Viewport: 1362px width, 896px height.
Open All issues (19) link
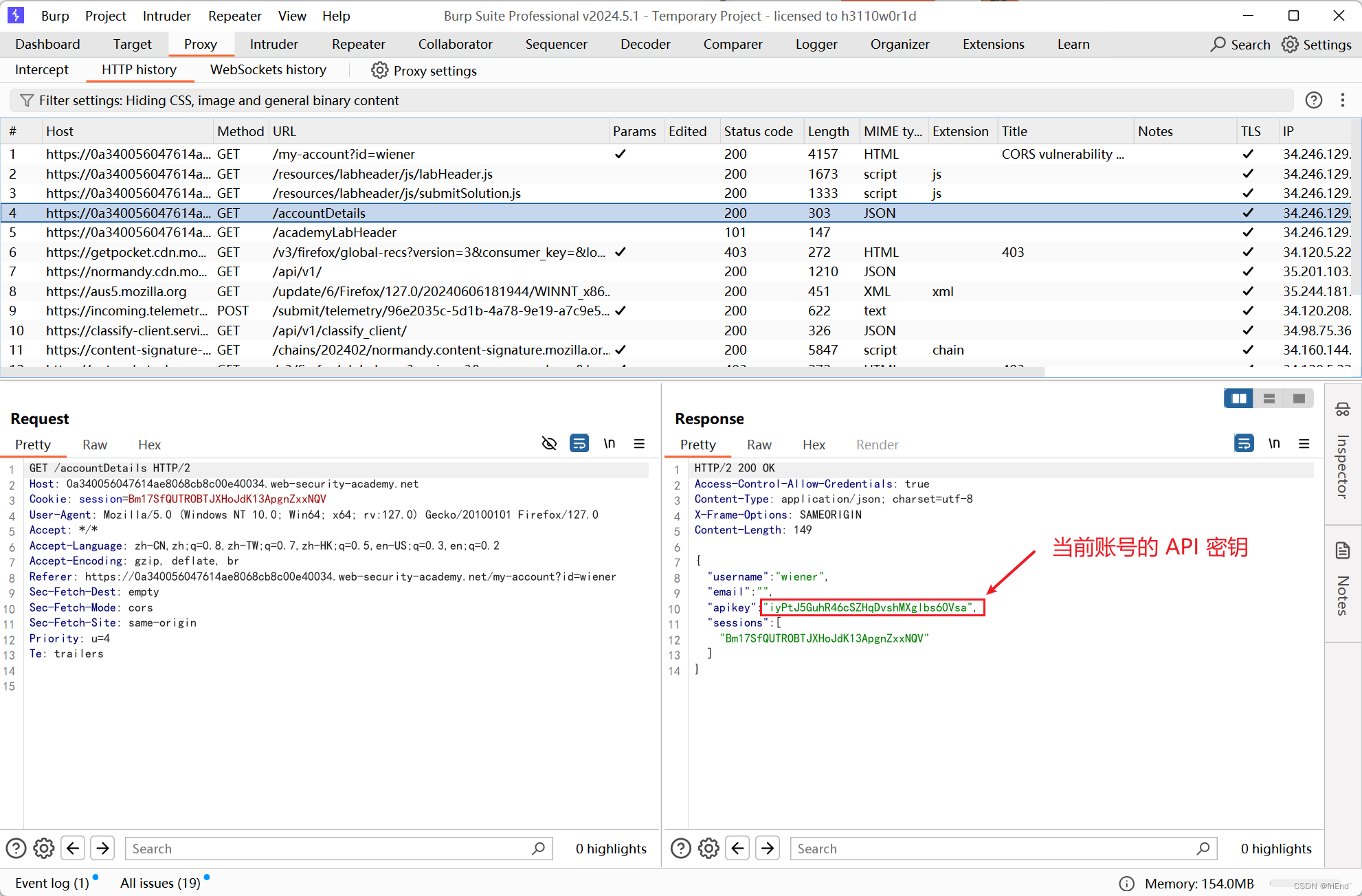(x=160, y=883)
